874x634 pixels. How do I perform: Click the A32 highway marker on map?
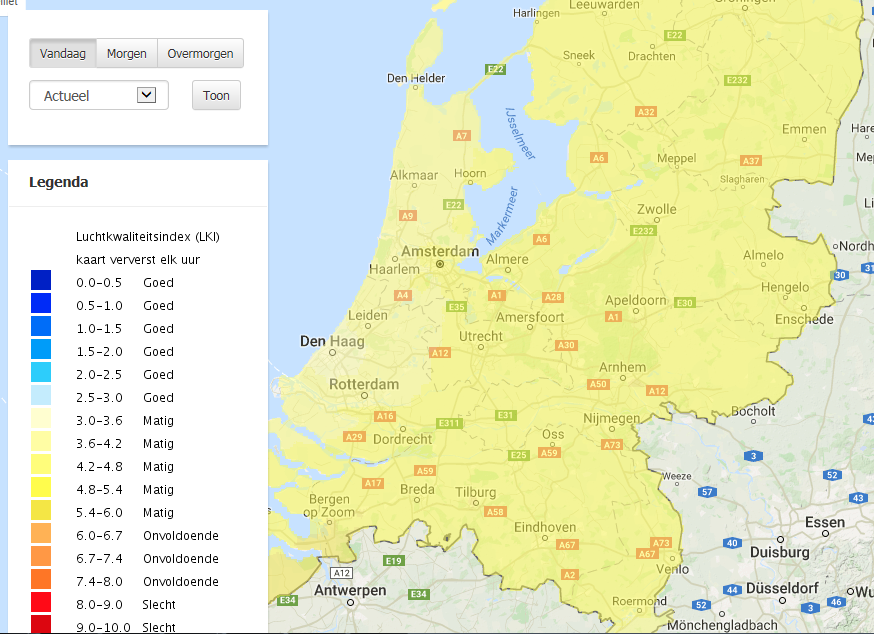pos(646,111)
